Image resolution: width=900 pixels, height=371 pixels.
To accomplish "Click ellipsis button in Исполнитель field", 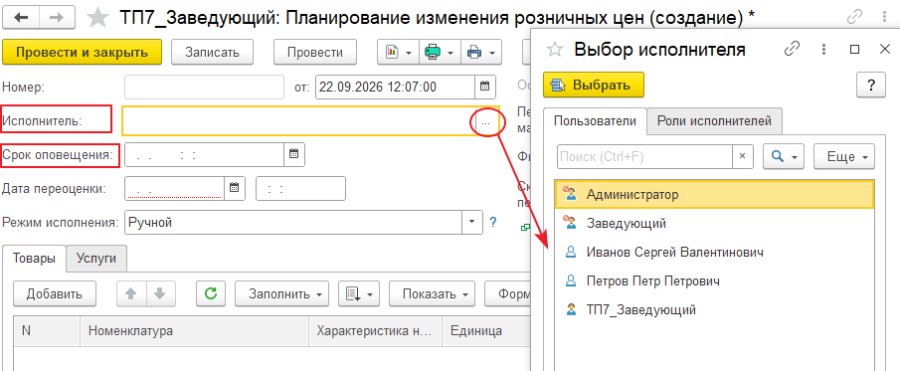I will (486, 123).
